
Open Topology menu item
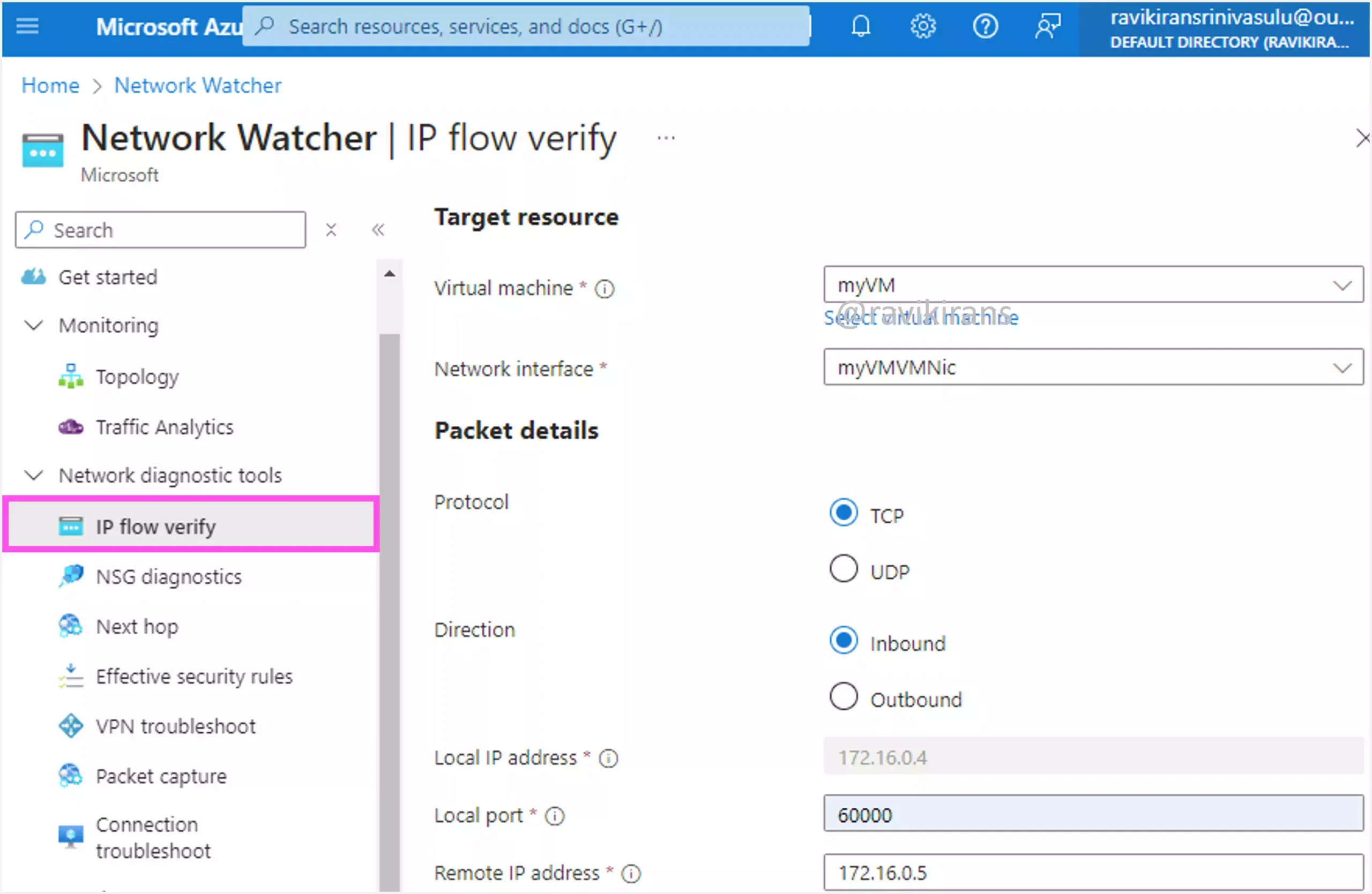tap(137, 377)
